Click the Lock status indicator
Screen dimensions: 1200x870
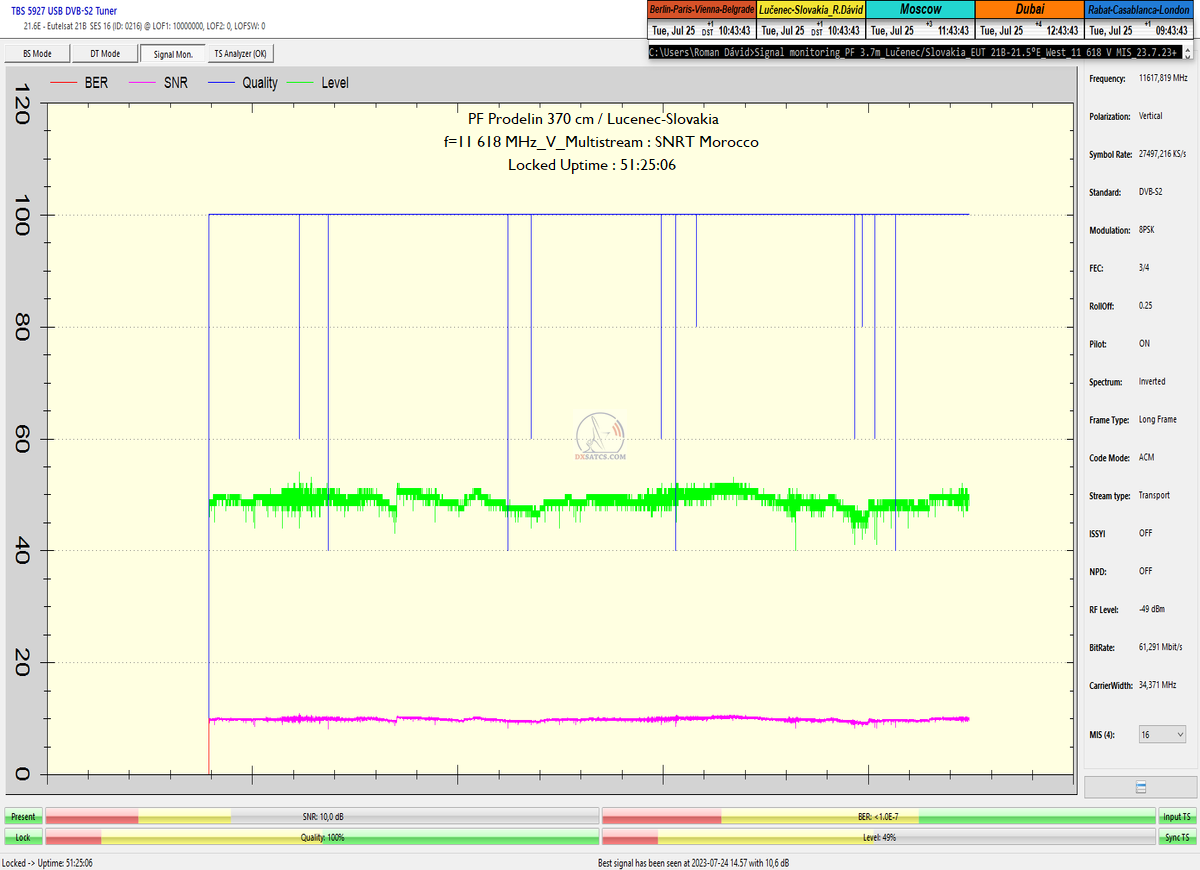pos(22,837)
